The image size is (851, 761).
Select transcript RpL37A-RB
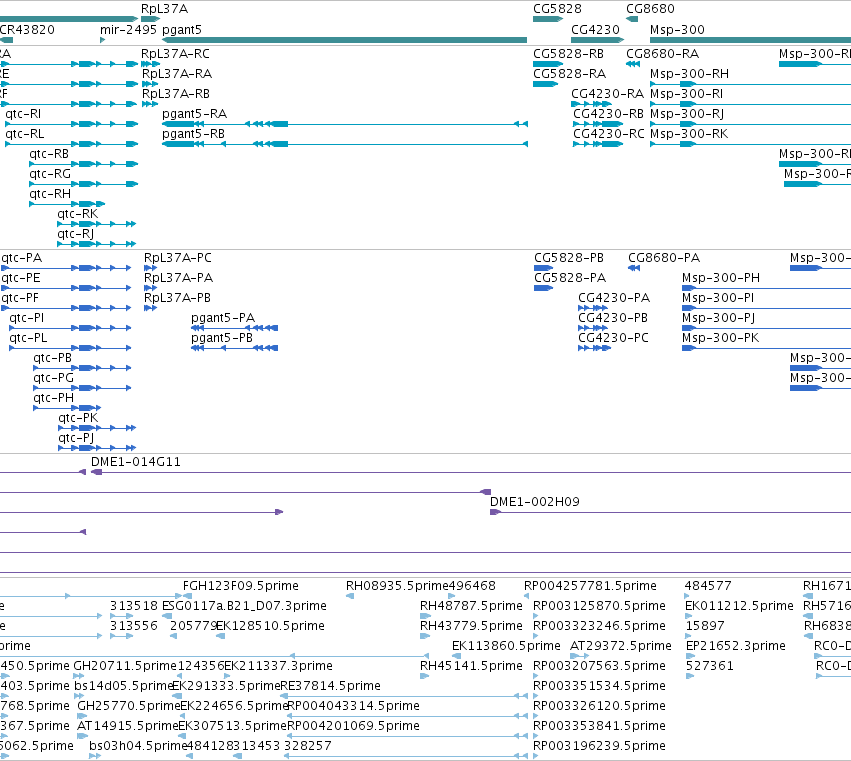(150, 104)
